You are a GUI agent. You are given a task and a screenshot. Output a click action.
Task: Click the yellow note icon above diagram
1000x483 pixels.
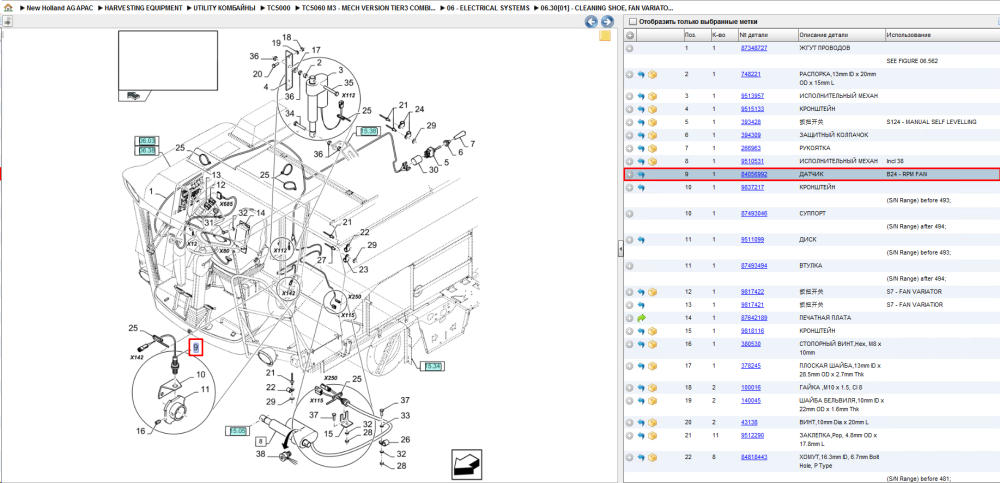point(605,36)
